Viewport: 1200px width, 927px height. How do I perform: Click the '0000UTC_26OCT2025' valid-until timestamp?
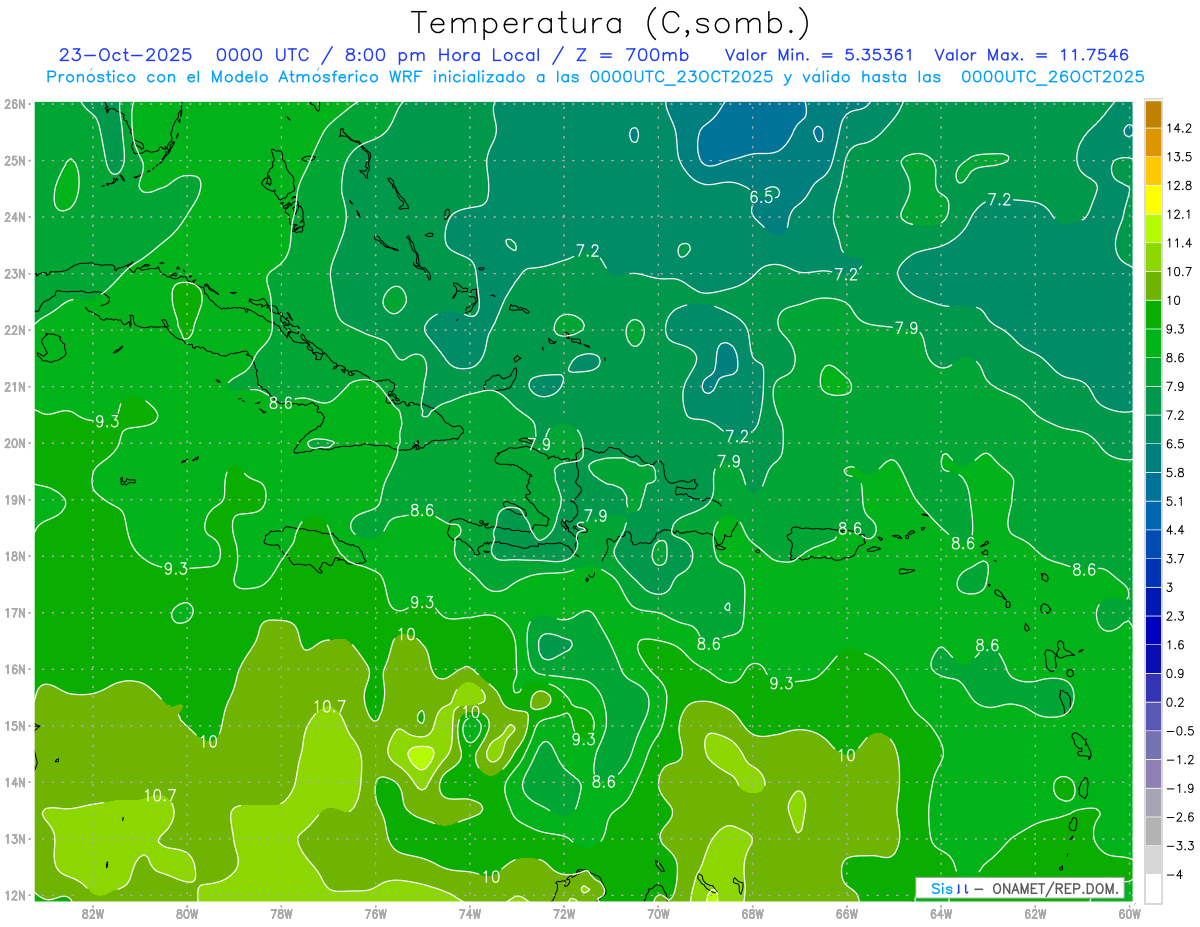(x=1052, y=77)
